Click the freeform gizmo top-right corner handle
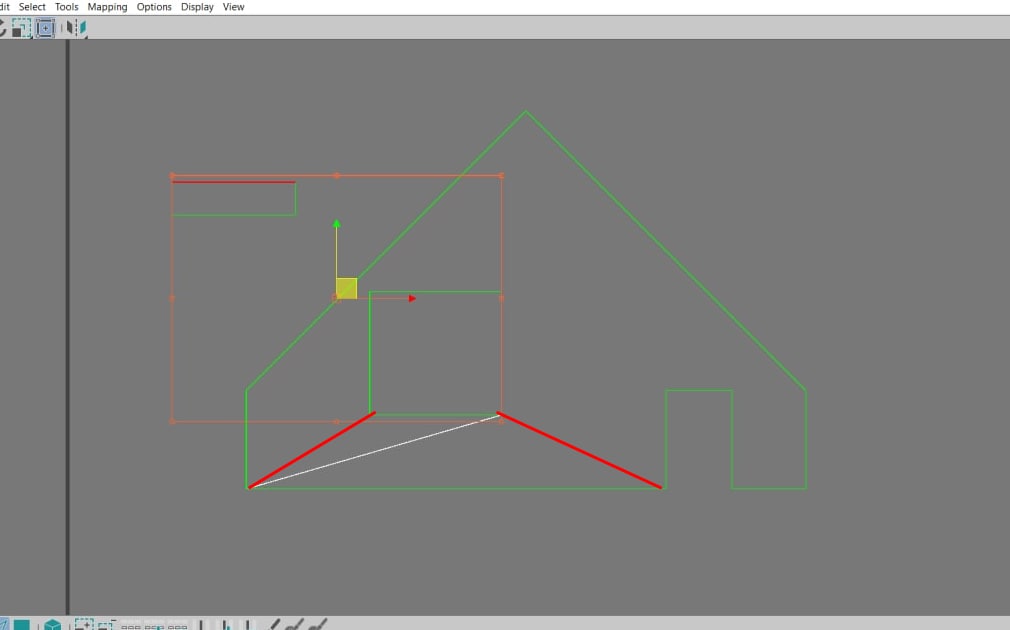 coord(501,175)
